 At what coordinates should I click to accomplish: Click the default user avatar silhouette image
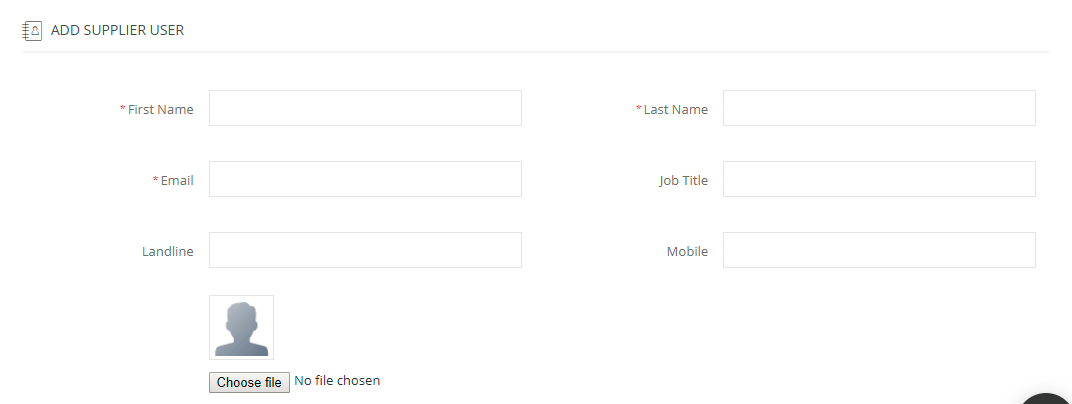point(241,327)
